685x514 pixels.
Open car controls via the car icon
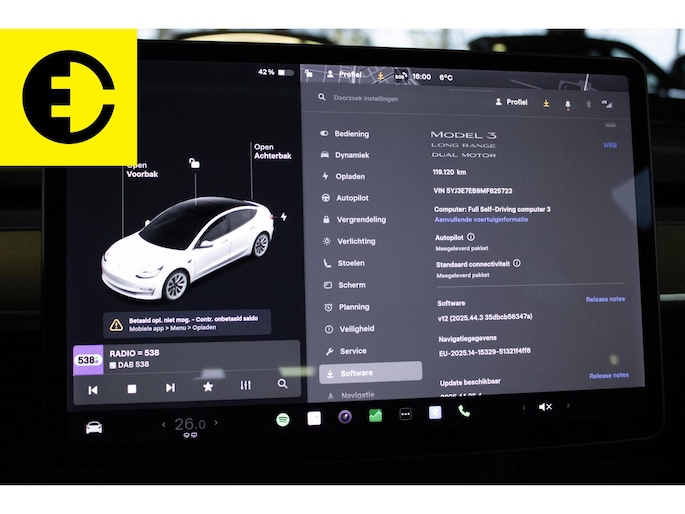point(93,427)
